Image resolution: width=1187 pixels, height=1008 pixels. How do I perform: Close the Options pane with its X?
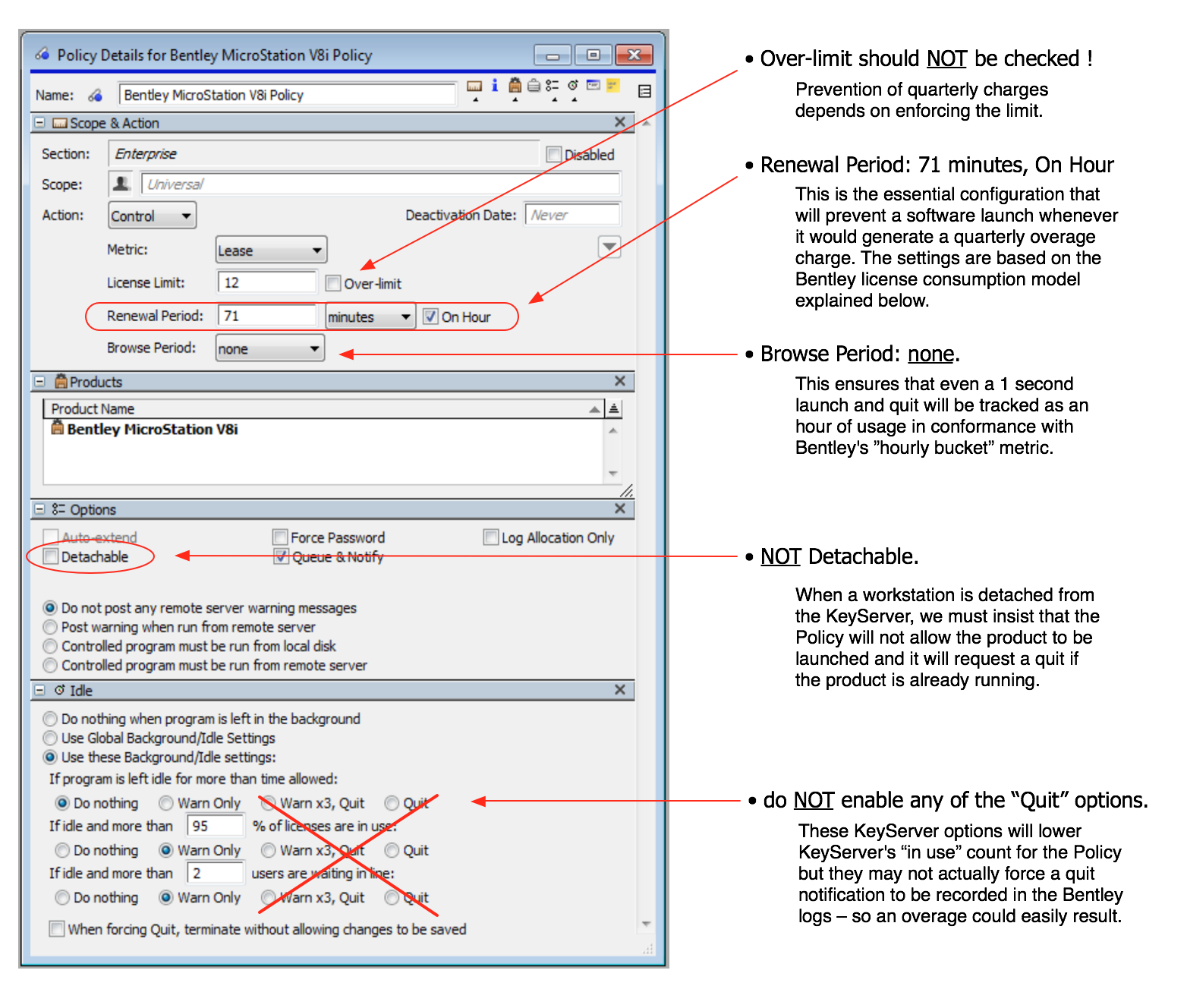(619, 509)
